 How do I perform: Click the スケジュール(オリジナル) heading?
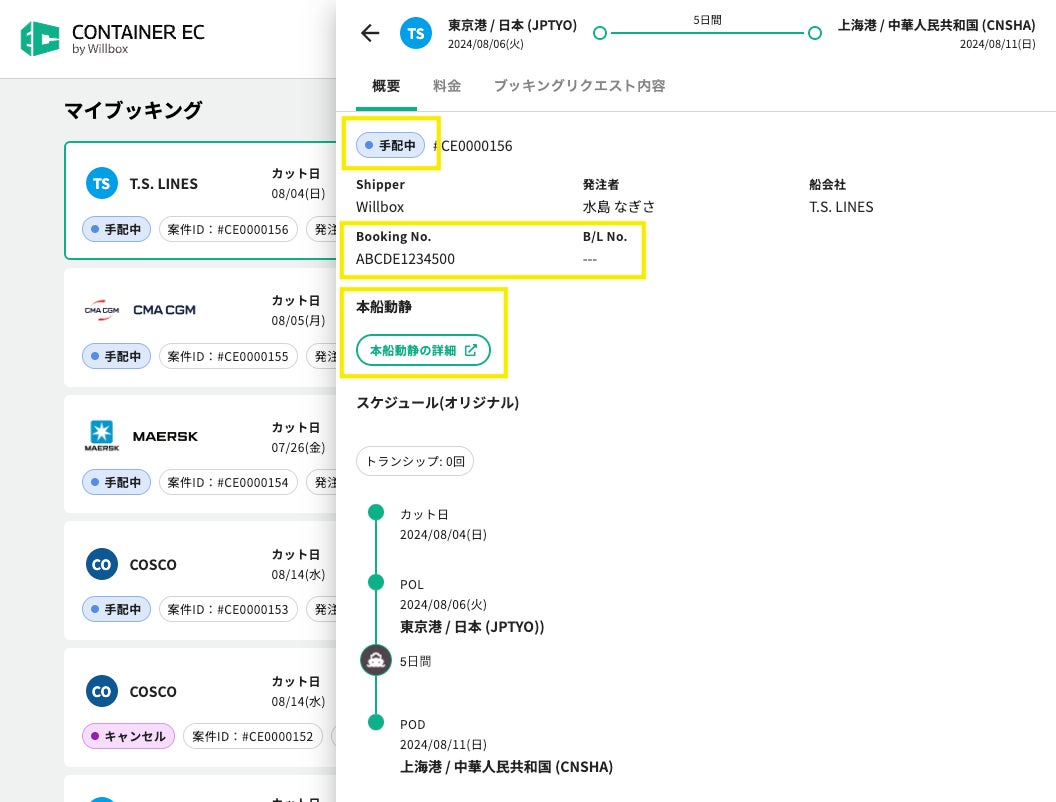tap(438, 403)
